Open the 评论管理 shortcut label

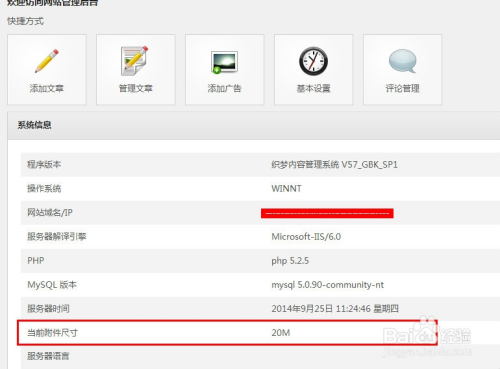pyautogui.click(x=402, y=88)
